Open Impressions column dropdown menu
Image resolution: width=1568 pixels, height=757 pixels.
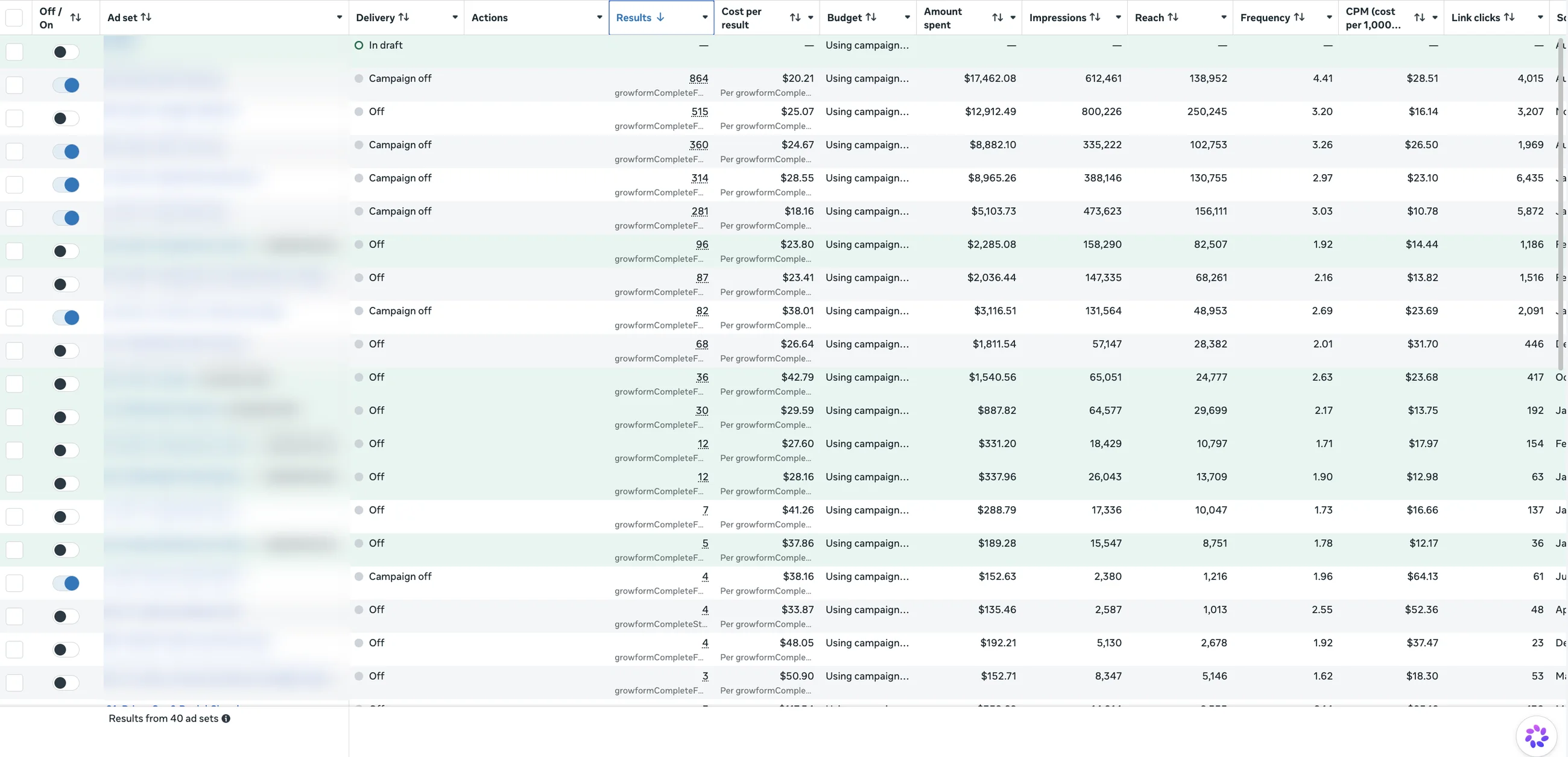(1118, 17)
